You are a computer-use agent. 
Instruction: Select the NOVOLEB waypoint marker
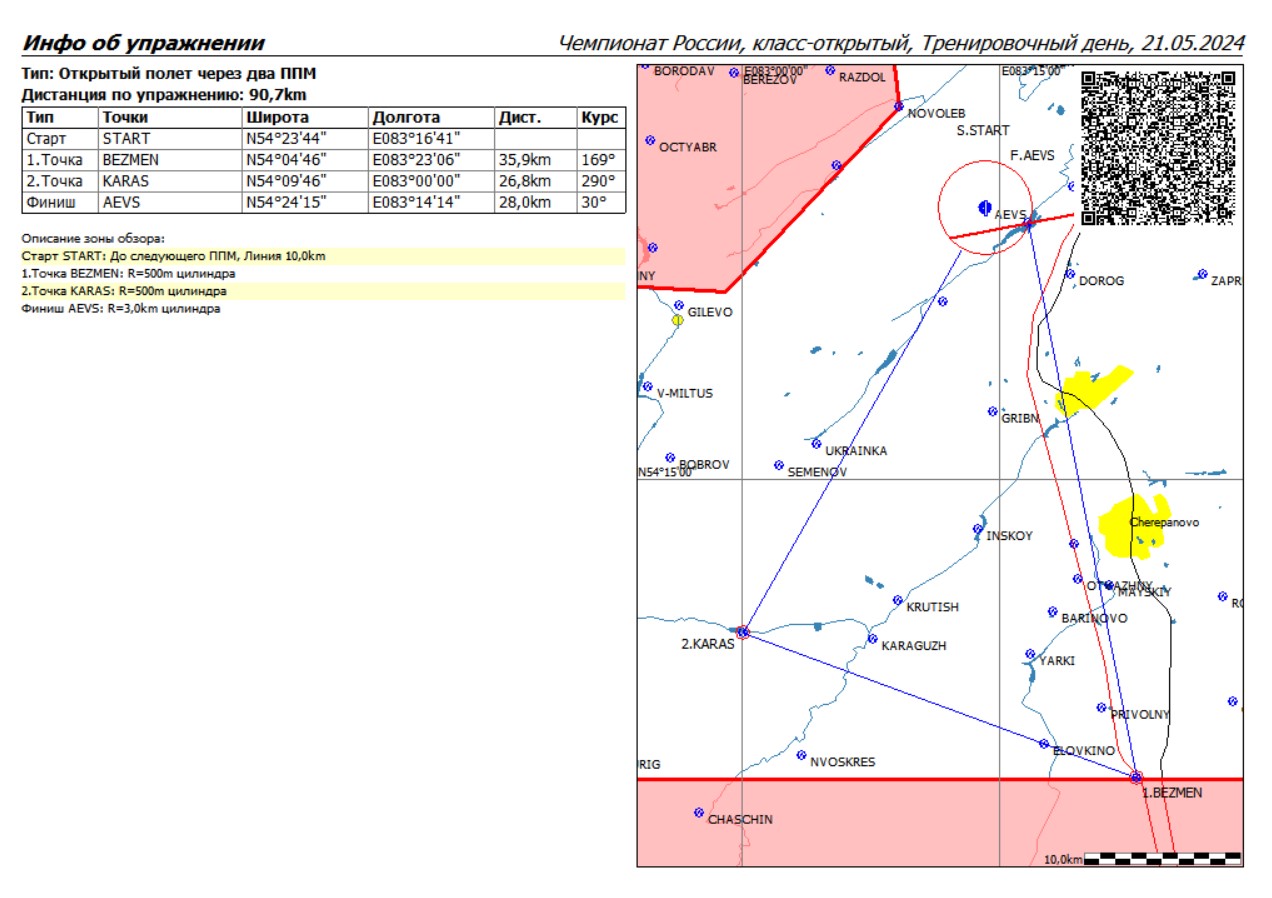[x=898, y=106]
